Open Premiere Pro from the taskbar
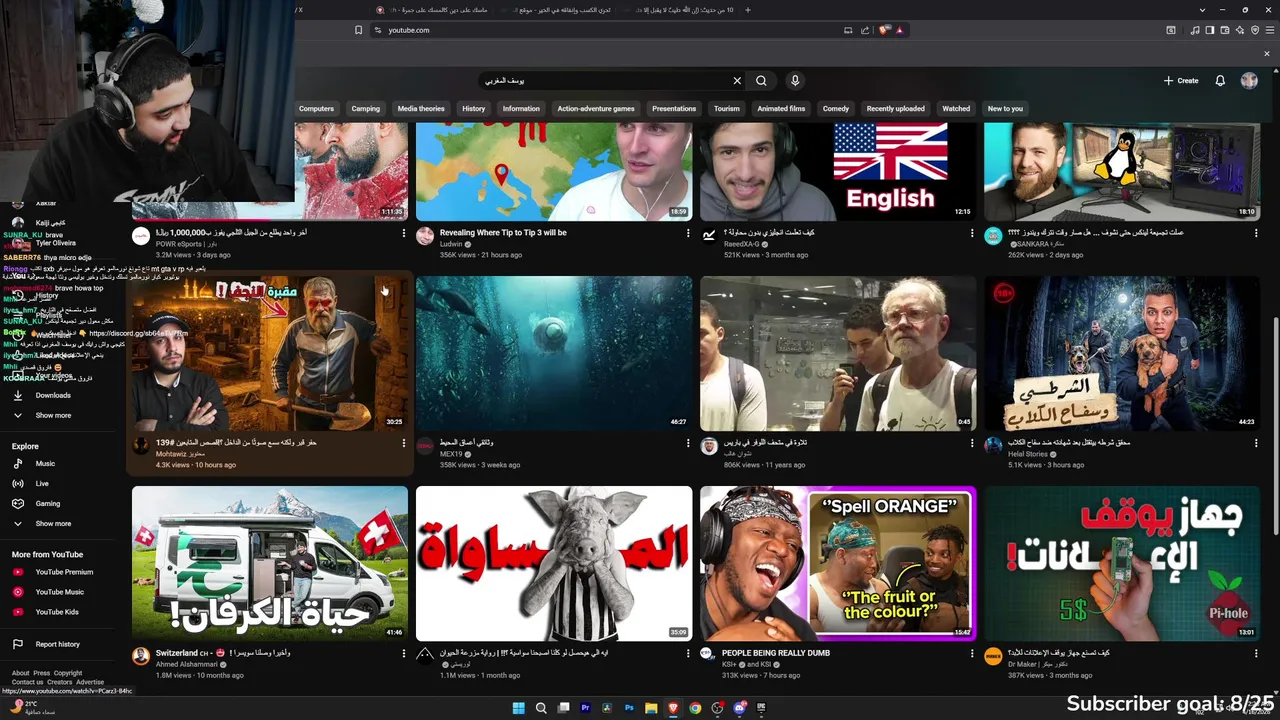 (x=585, y=708)
